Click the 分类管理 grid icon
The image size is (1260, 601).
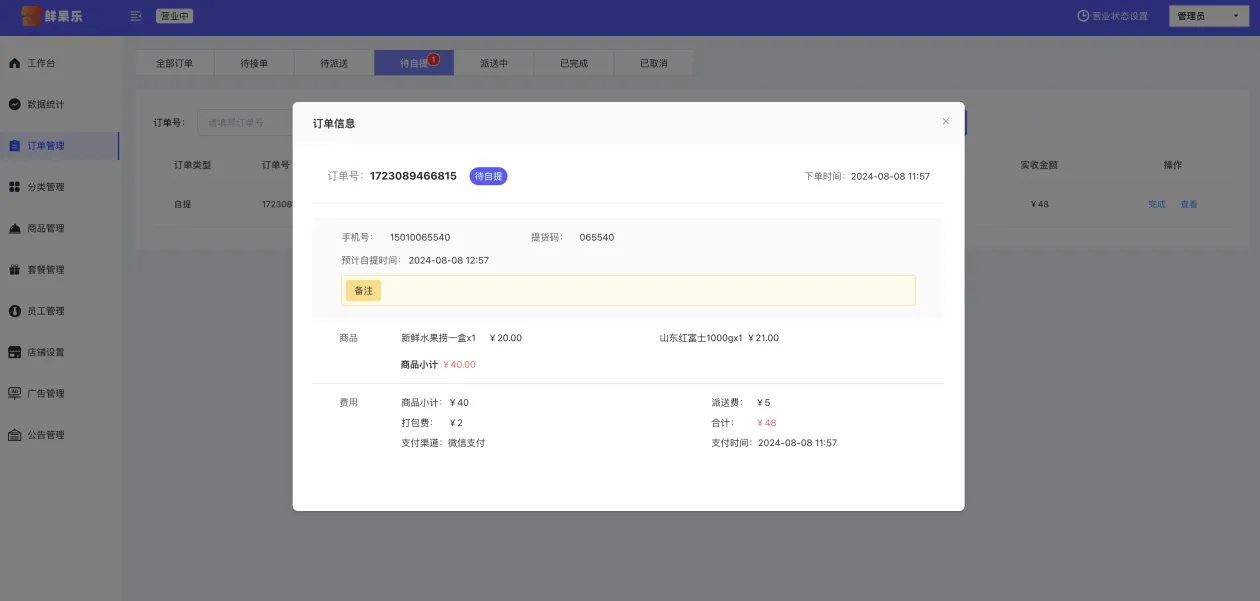[15, 187]
